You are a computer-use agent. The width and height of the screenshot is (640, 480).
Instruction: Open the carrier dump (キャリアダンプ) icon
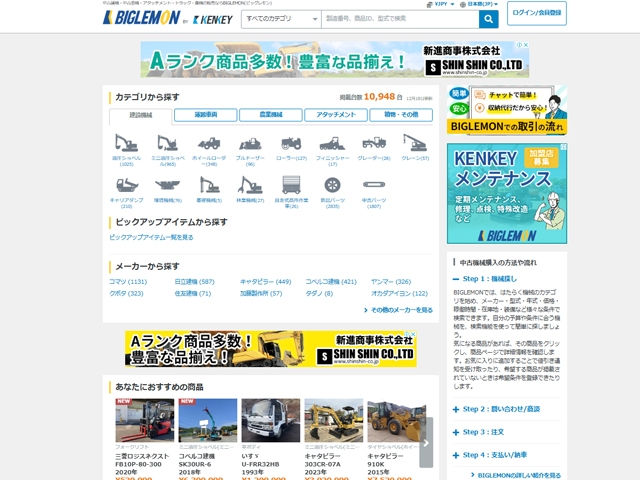point(126,186)
